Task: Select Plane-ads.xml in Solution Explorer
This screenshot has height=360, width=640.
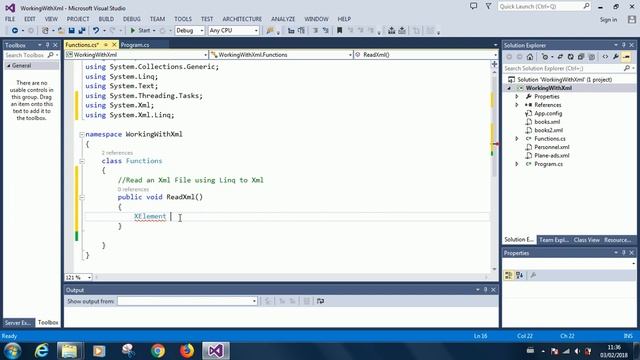Action: (x=552, y=156)
